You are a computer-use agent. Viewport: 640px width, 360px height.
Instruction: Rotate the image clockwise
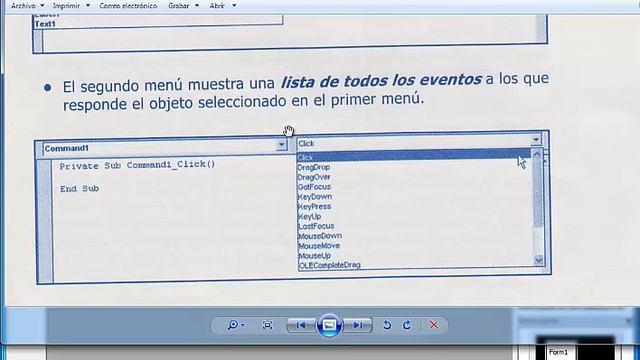407,325
